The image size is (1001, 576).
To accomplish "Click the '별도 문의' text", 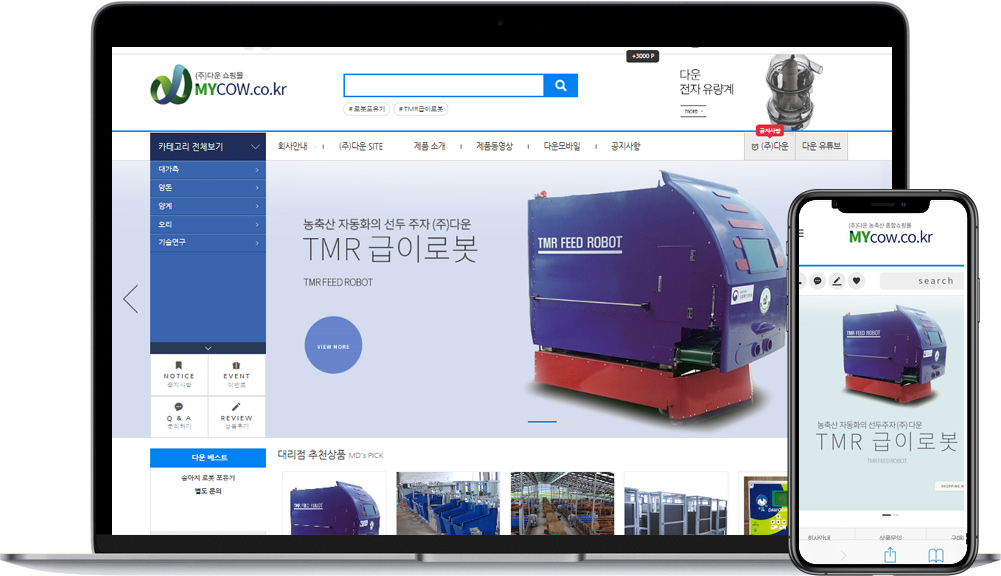I will pos(208,491).
